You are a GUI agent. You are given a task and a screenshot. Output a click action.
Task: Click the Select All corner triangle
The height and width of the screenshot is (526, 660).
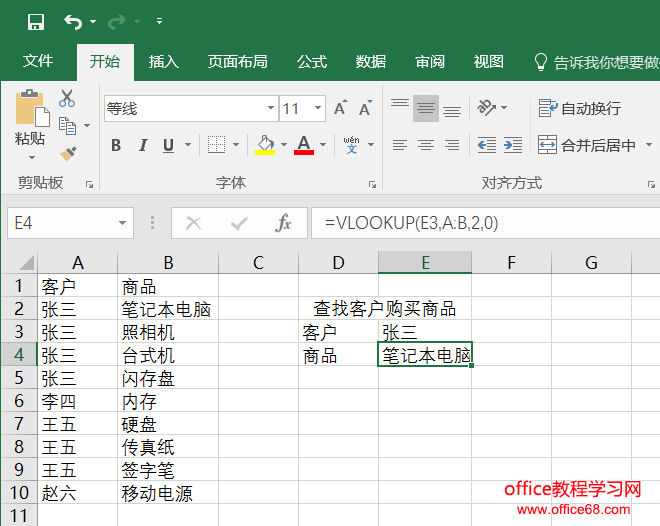[27, 263]
